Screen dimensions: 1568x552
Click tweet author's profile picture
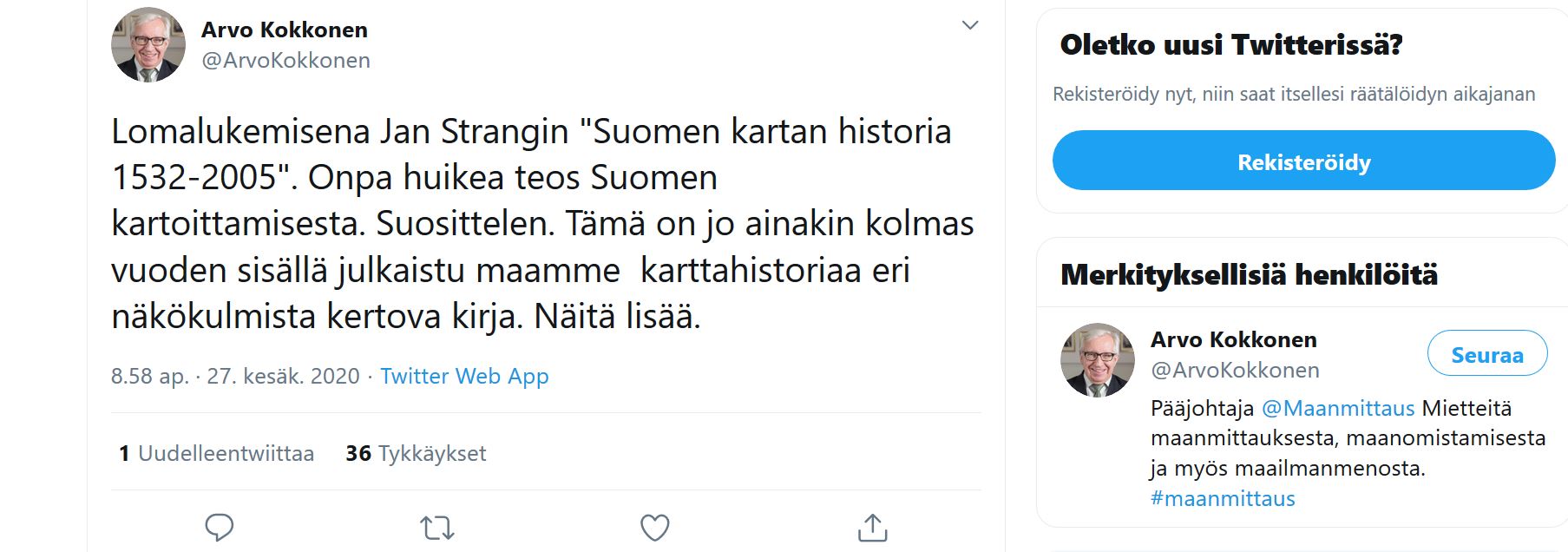[x=148, y=45]
